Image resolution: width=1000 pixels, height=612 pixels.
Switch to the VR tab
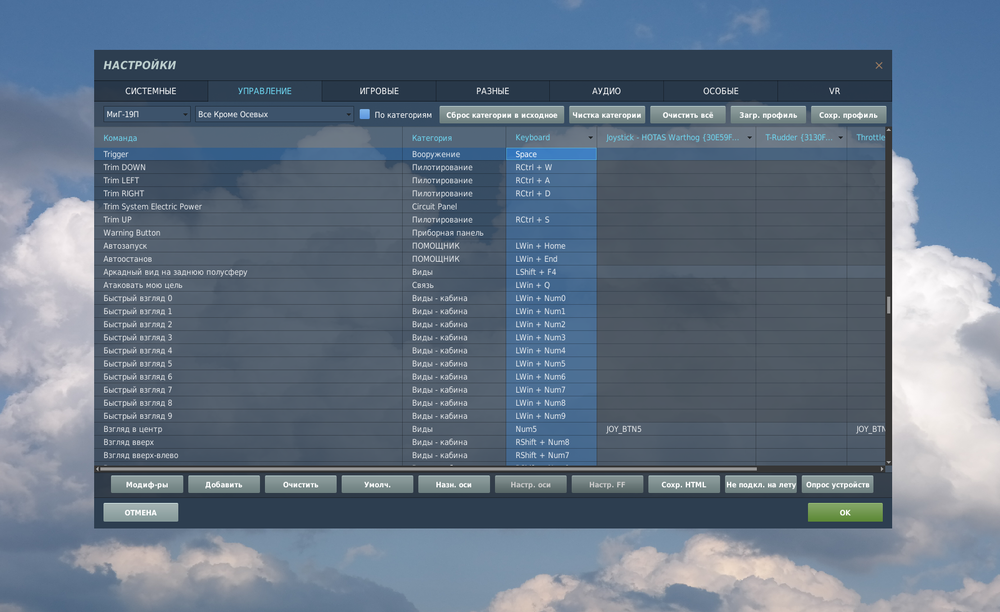(835, 90)
